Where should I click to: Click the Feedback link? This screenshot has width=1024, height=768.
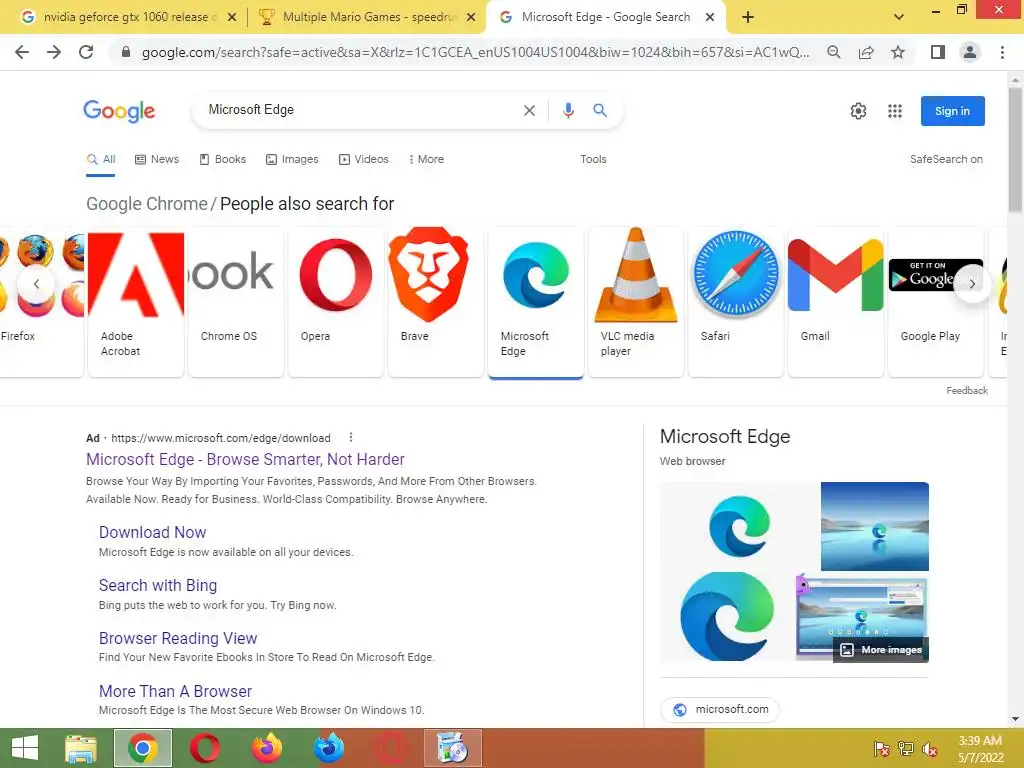click(967, 391)
